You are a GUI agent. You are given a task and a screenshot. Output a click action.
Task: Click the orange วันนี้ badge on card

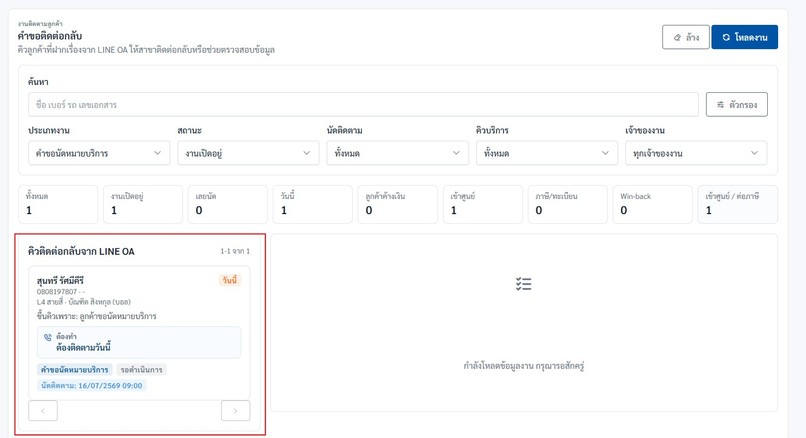[x=230, y=280]
